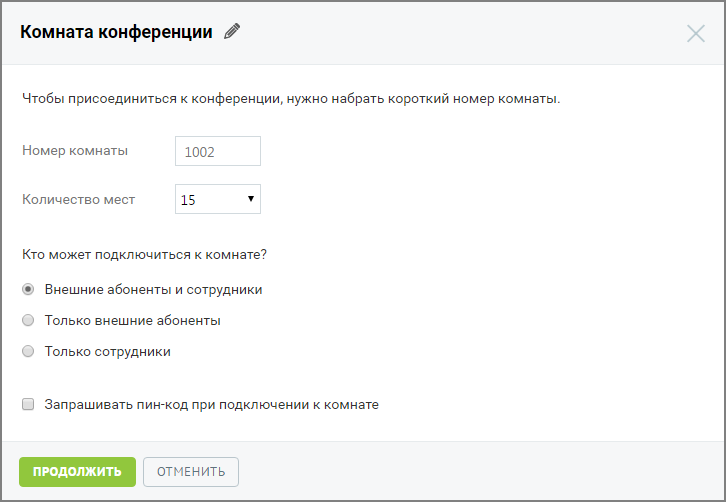The height and width of the screenshot is (502, 726).
Task: Click the hint text about joining the conference
Action: tap(291, 99)
